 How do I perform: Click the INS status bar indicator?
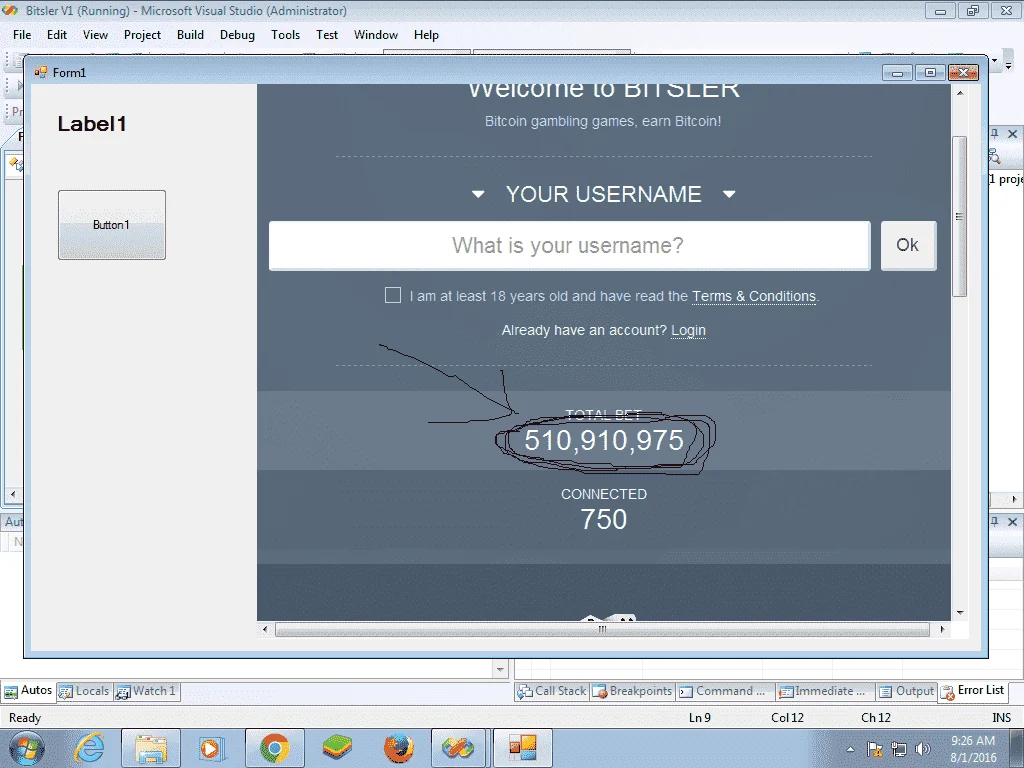1001,718
